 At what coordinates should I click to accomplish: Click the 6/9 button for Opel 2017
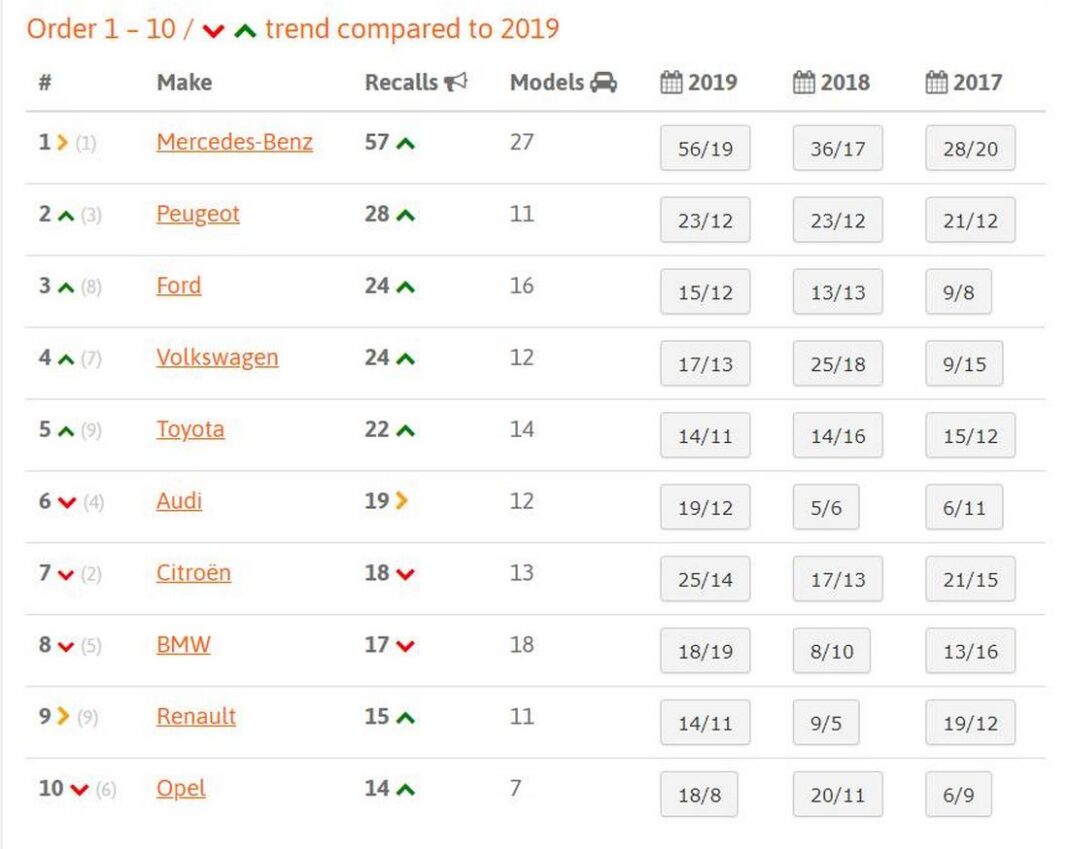click(958, 796)
